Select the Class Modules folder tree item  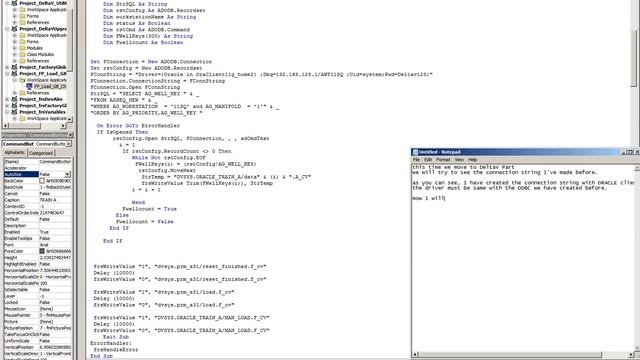pos(40,54)
